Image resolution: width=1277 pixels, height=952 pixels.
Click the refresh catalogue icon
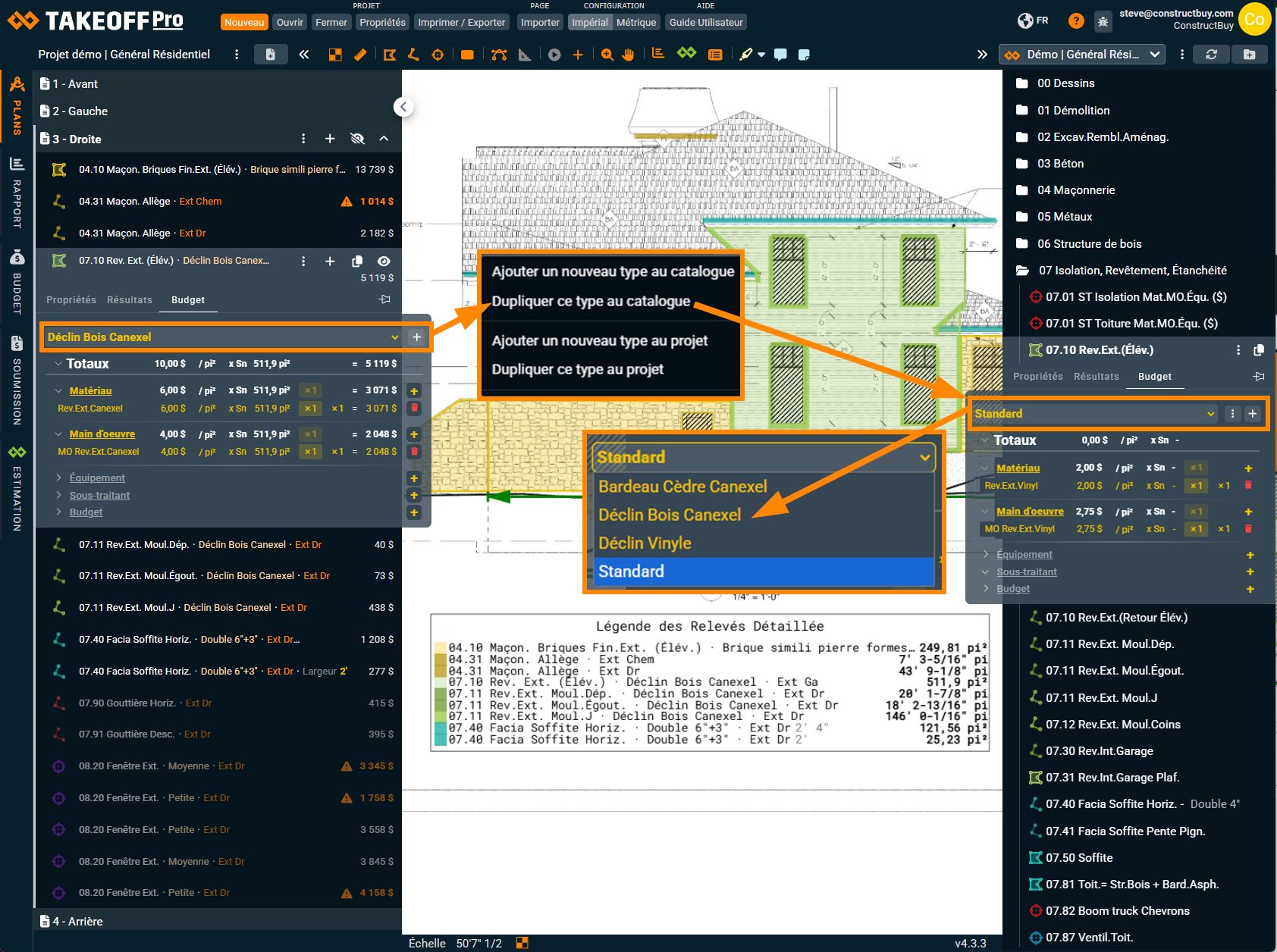[1211, 55]
